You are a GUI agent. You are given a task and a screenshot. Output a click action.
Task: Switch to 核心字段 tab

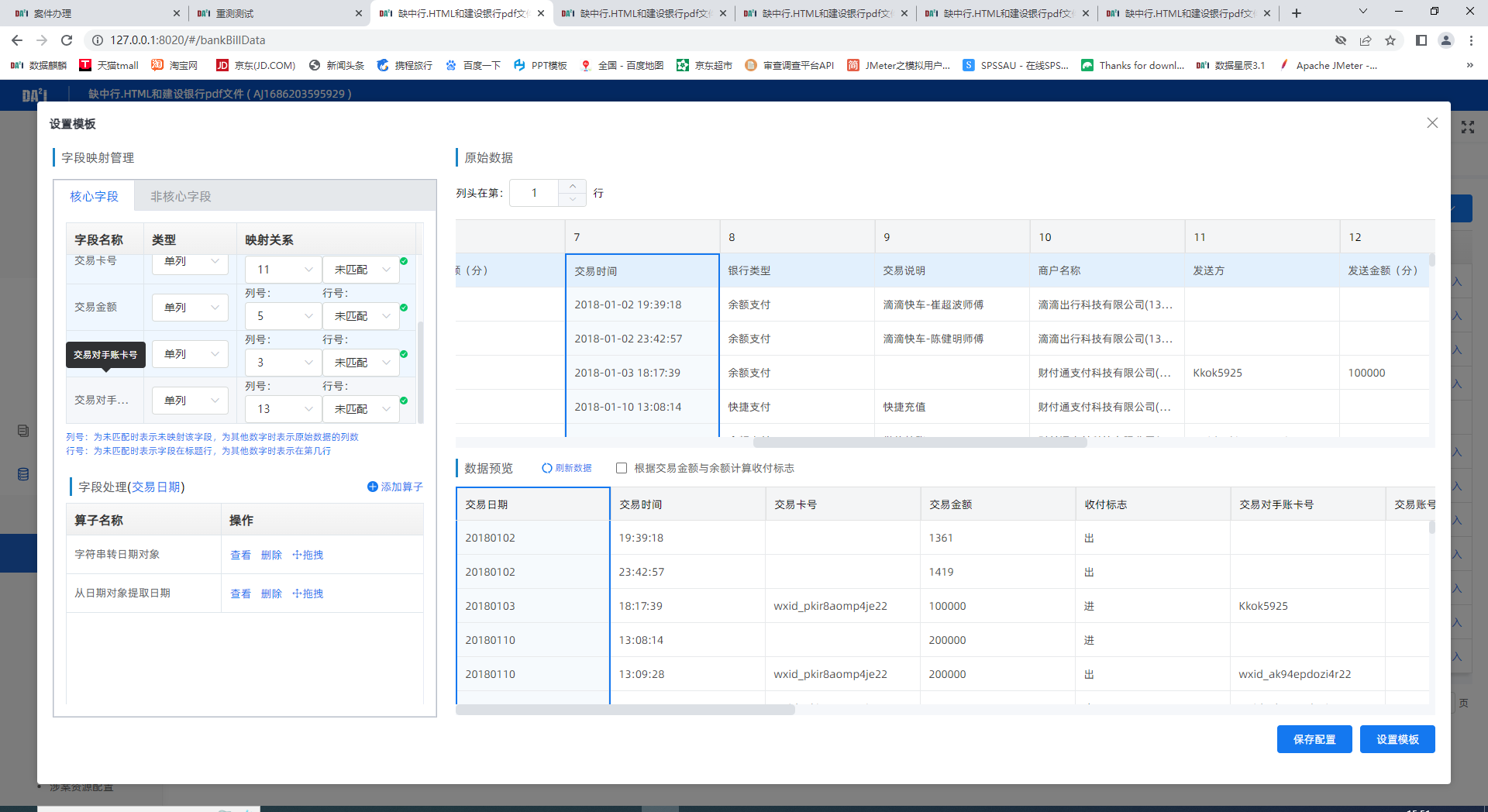pos(94,197)
